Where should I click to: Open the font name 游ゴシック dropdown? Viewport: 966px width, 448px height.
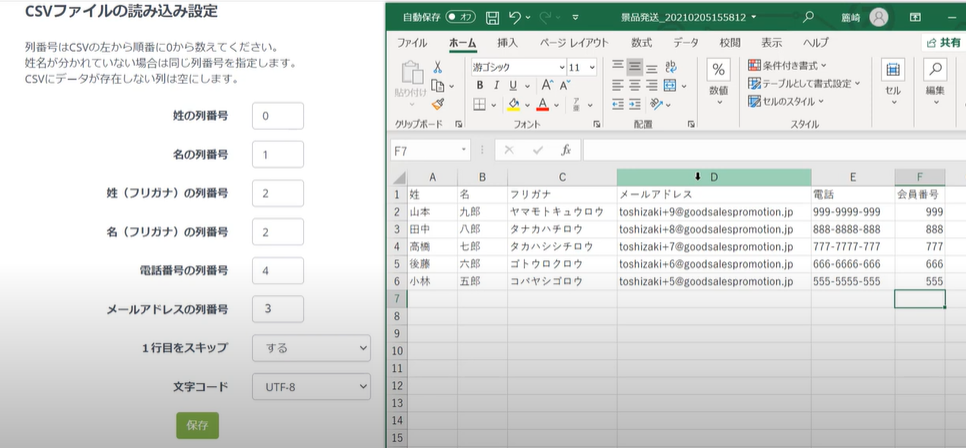pyautogui.click(x=562, y=67)
